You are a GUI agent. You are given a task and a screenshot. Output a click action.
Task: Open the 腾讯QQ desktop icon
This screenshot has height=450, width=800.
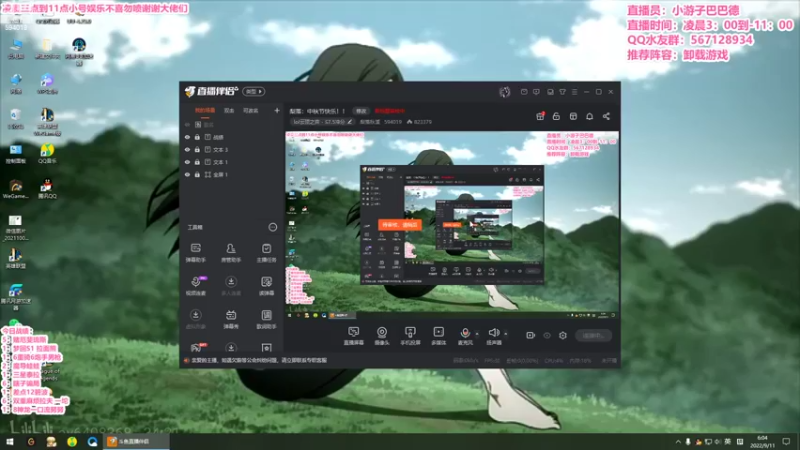(x=47, y=189)
